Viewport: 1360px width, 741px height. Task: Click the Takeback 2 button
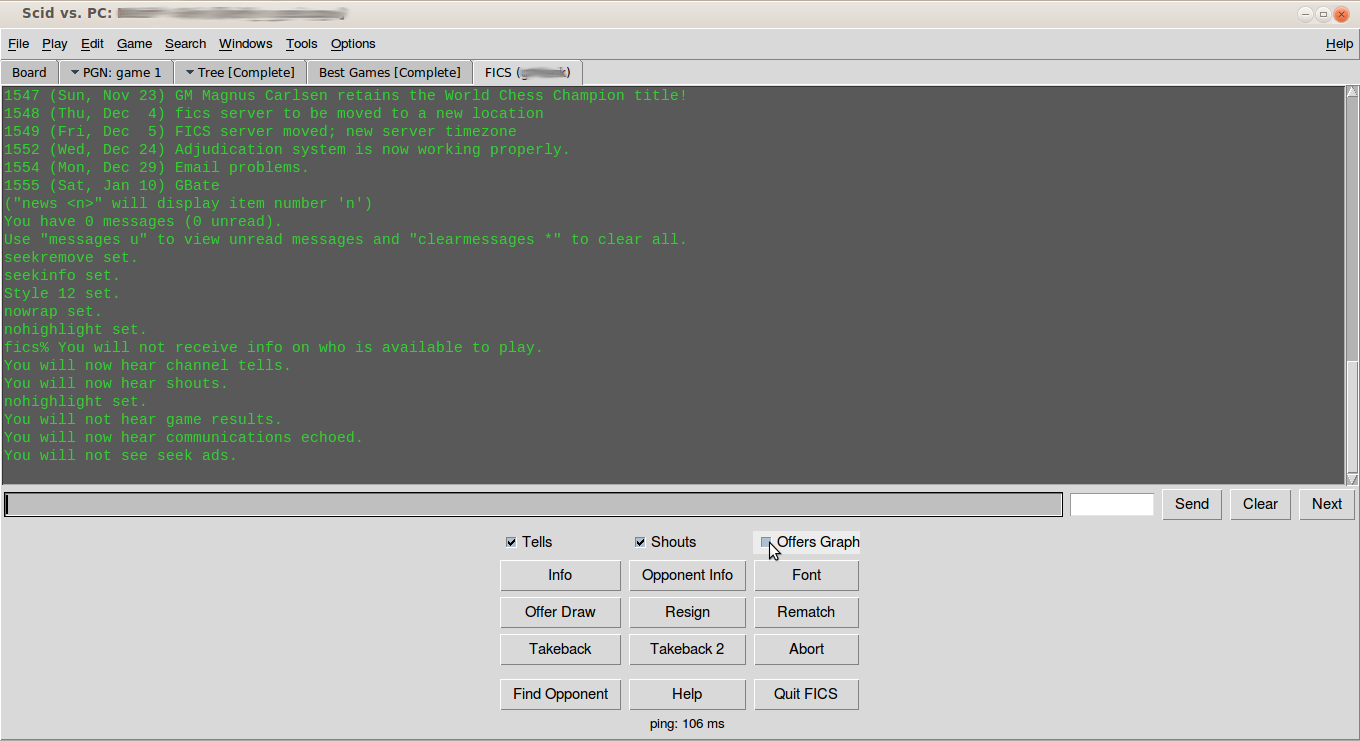[x=687, y=649]
